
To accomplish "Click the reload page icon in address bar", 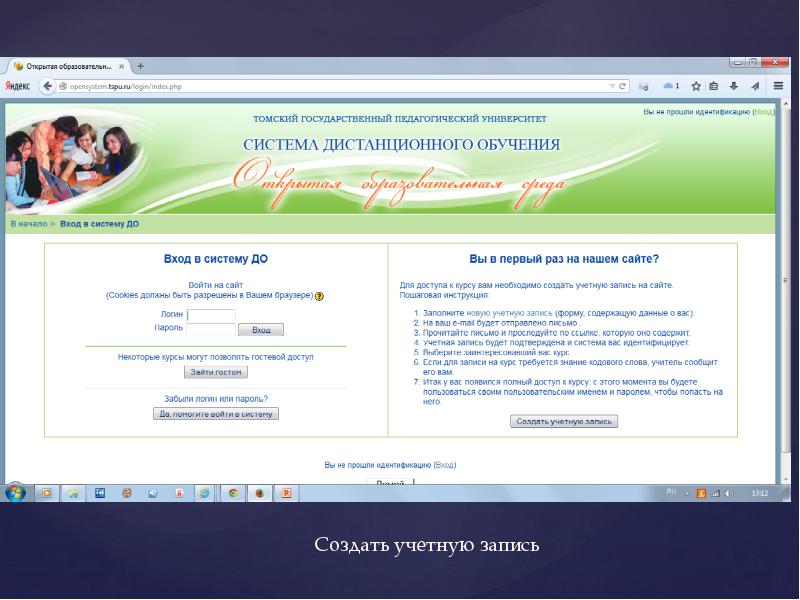I will (623, 86).
